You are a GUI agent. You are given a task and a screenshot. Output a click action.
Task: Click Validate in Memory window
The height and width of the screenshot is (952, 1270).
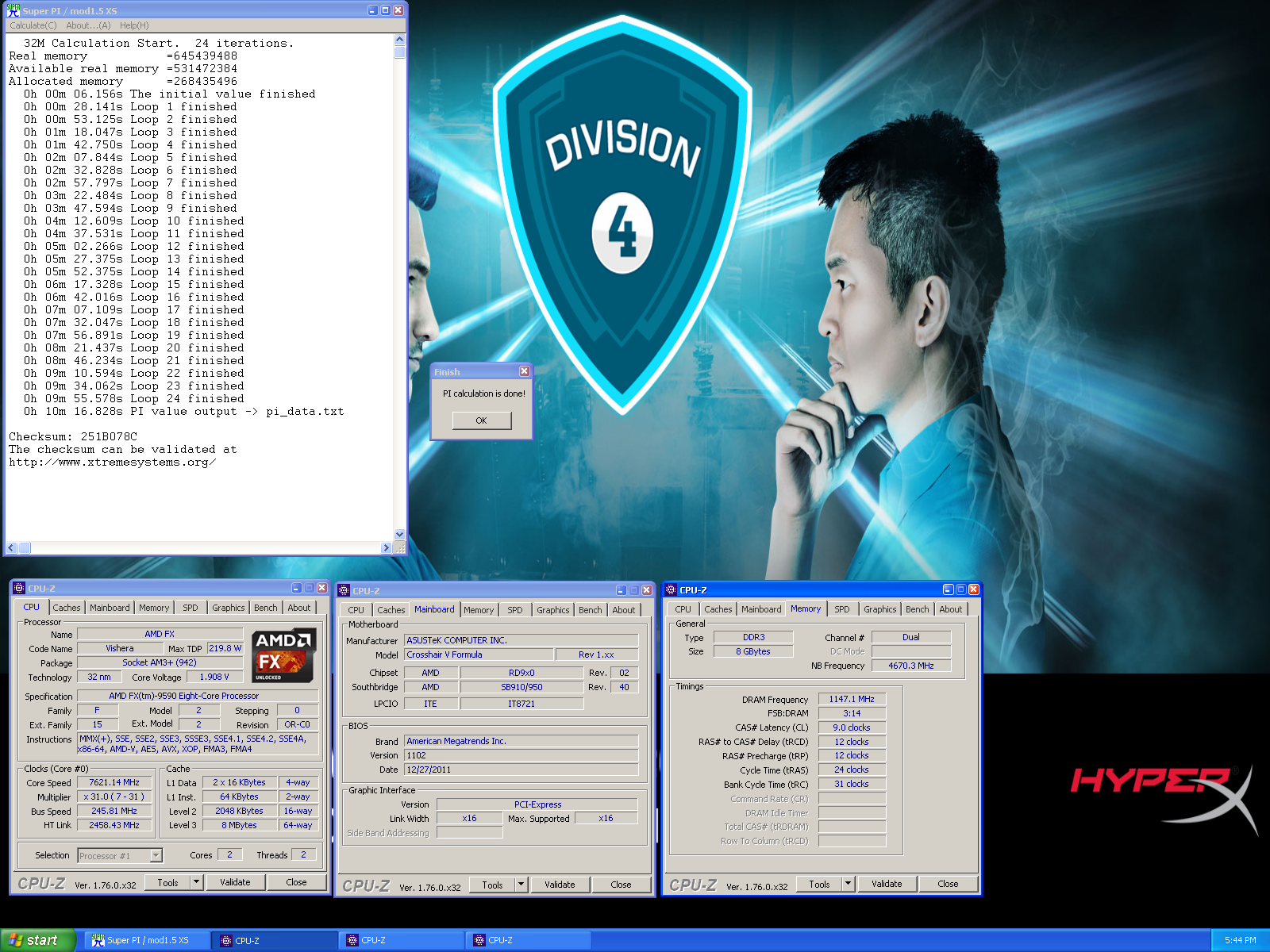(887, 884)
